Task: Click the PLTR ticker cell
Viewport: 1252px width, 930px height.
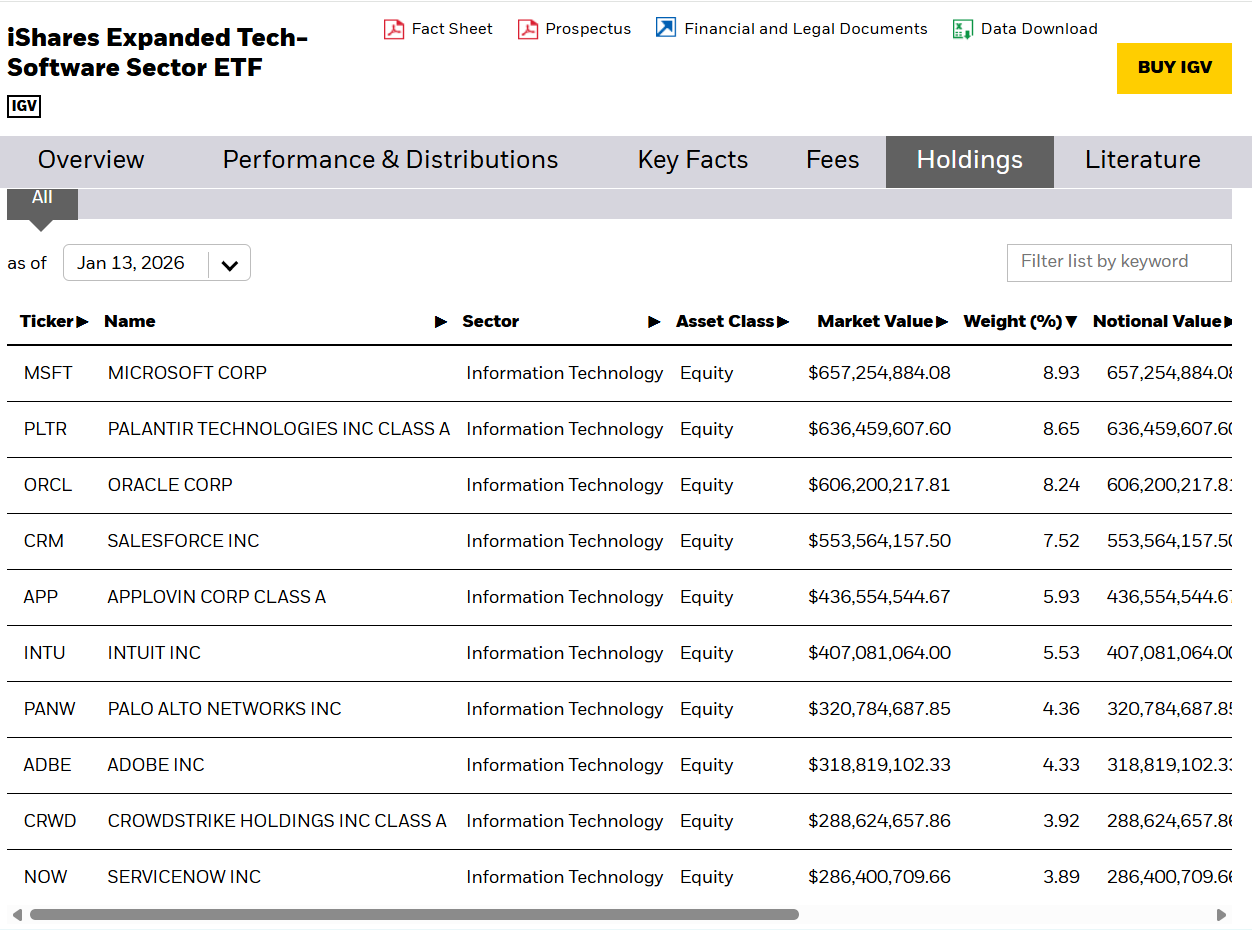Action: pyautogui.click(x=45, y=429)
